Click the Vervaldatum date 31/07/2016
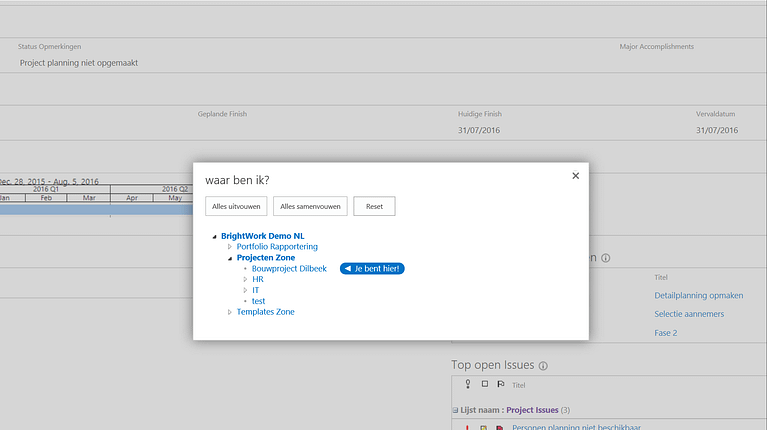Viewport: 767px width, 430px height. [x=717, y=130]
